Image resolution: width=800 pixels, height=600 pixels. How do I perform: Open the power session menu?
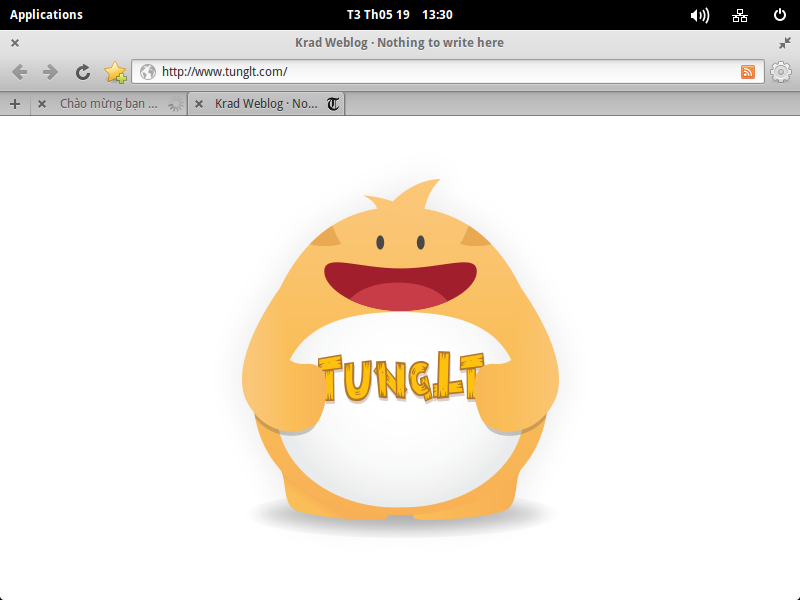click(780, 15)
